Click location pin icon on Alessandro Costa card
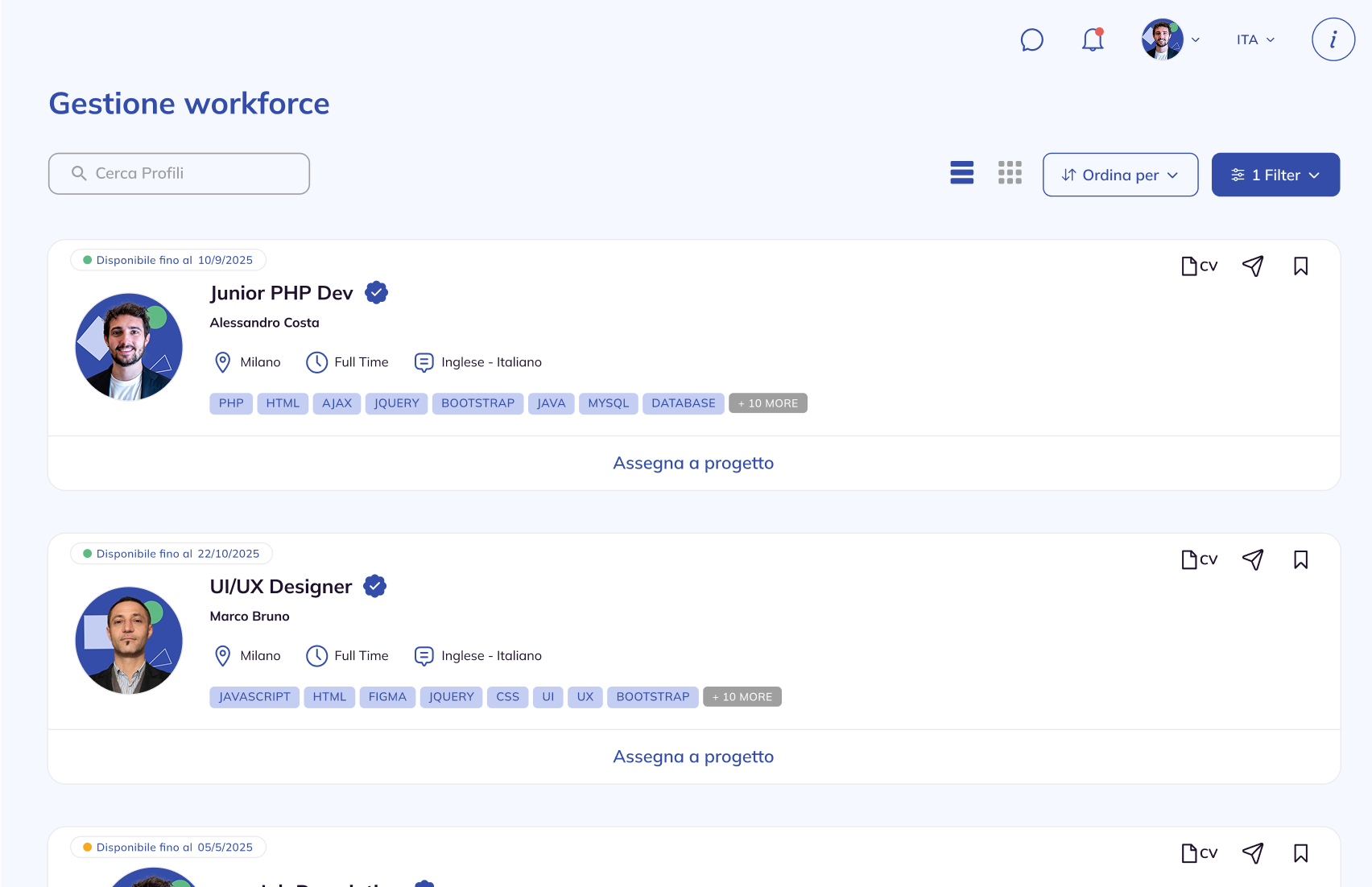 click(x=223, y=362)
